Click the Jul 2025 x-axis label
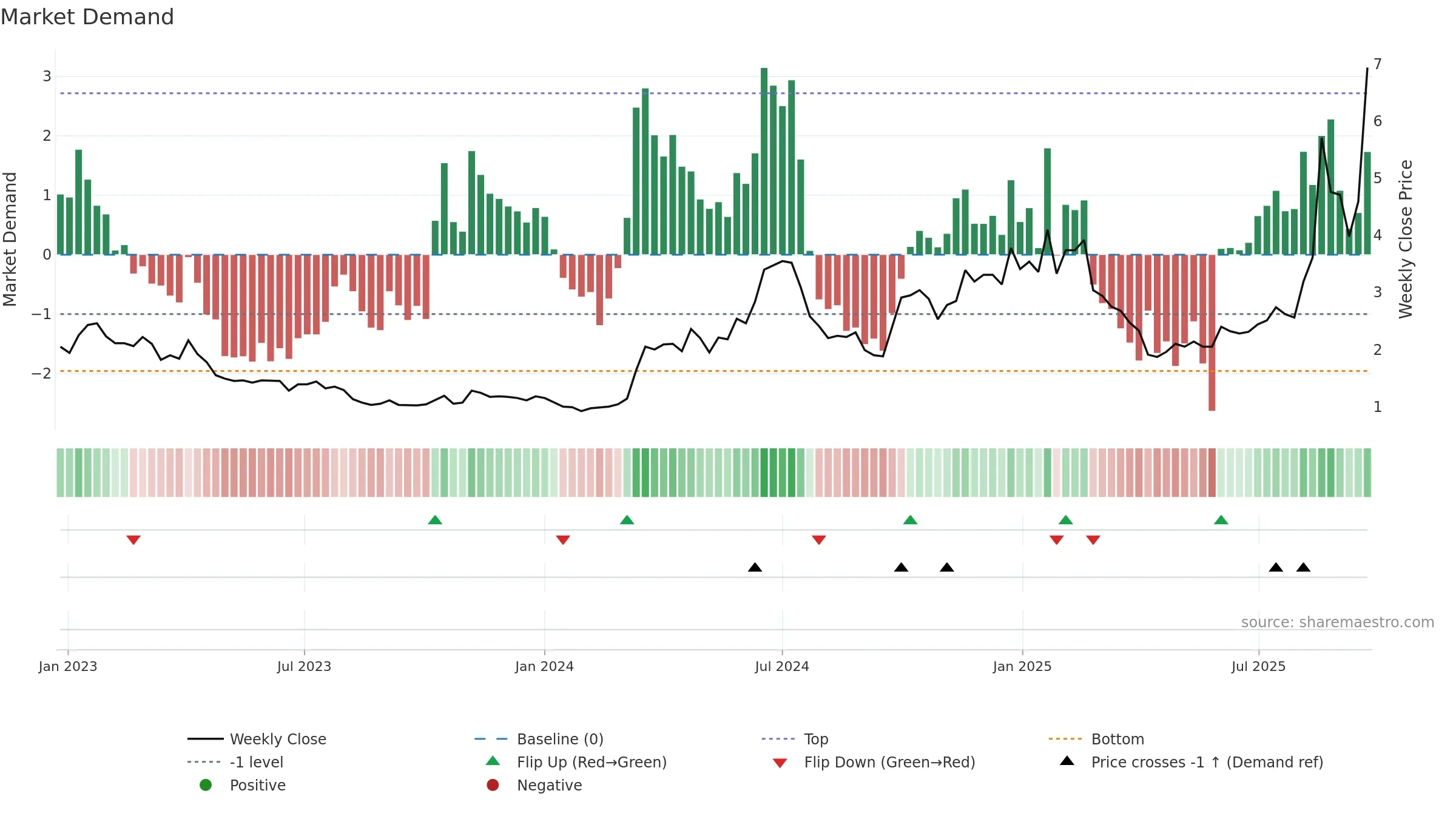 1258,667
